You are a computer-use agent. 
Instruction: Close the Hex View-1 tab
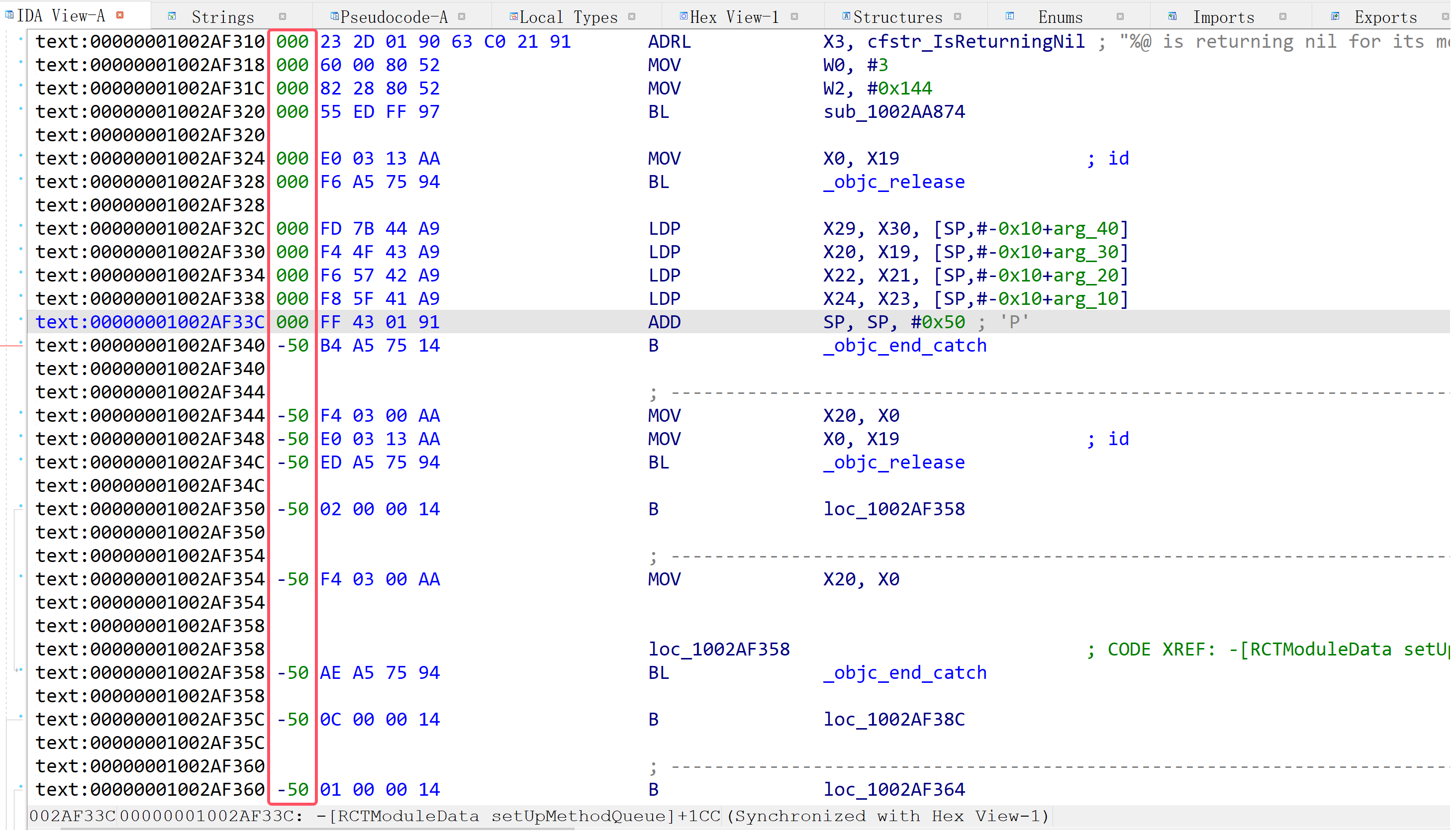point(794,17)
